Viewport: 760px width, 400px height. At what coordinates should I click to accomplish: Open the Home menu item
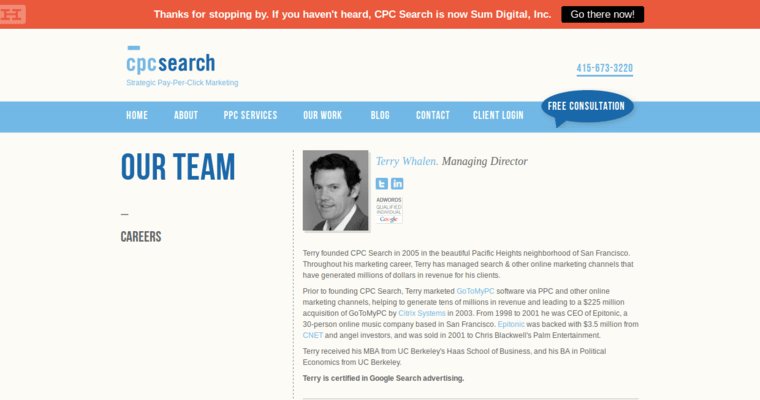pyautogui.click(x=137, y=115)
